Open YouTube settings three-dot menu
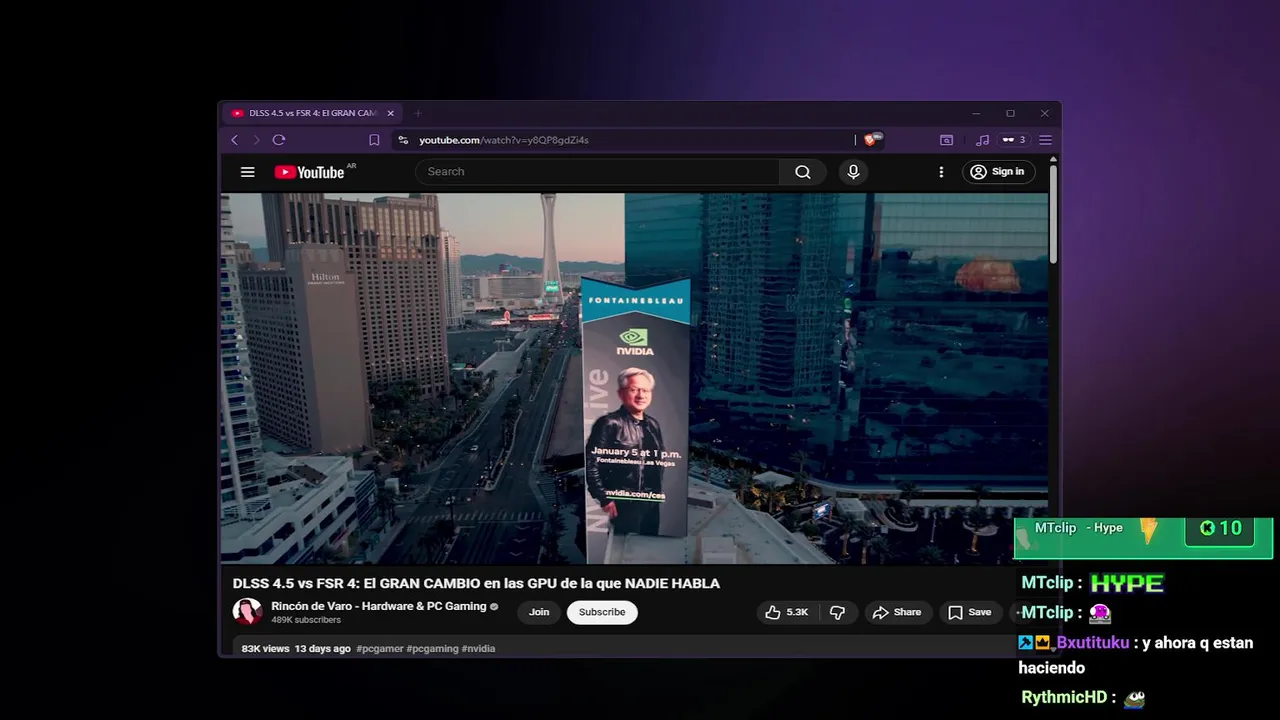1280x720 pixels. (941, 172)
